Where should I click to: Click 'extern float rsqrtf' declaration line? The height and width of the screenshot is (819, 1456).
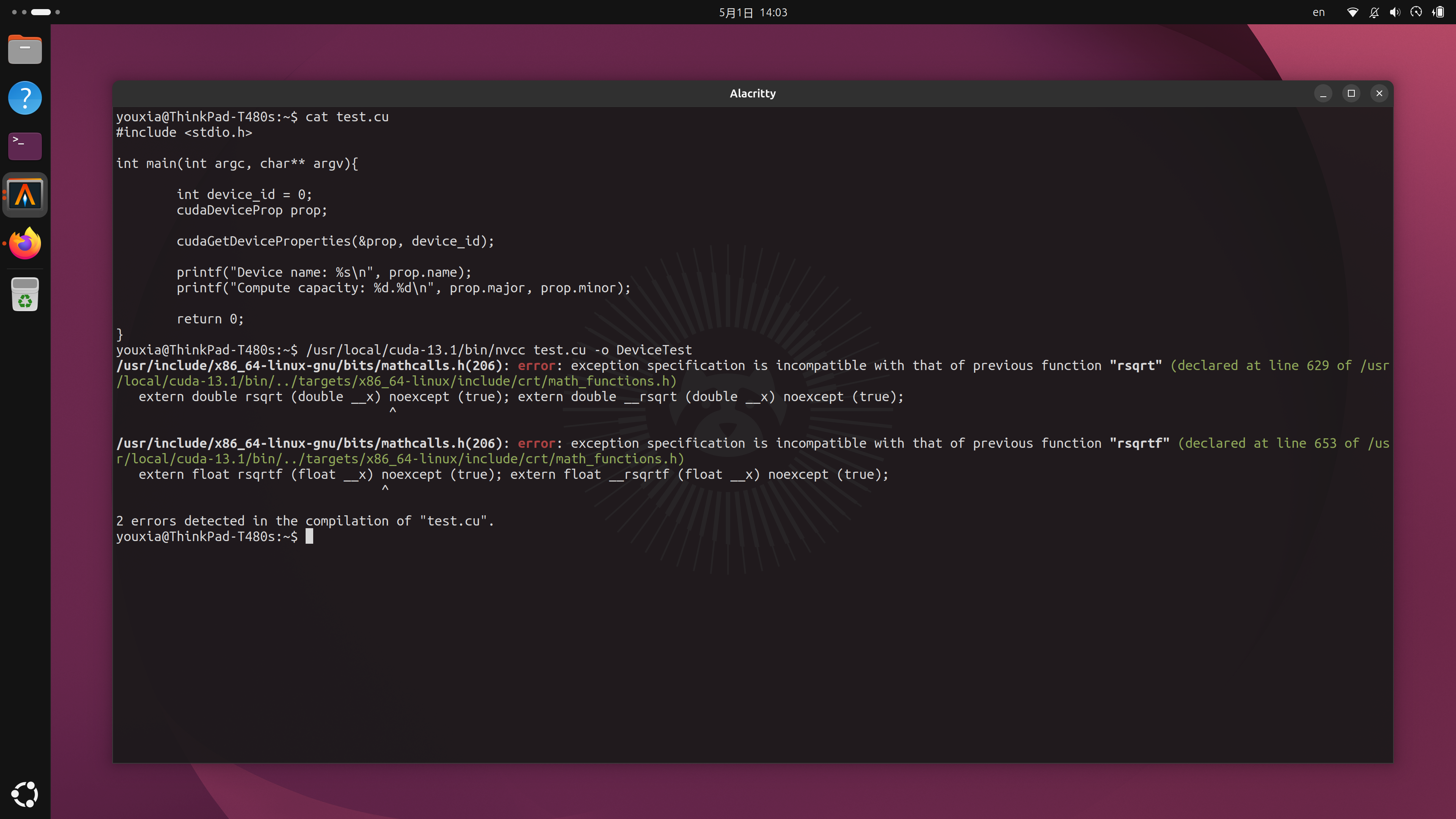513,475
